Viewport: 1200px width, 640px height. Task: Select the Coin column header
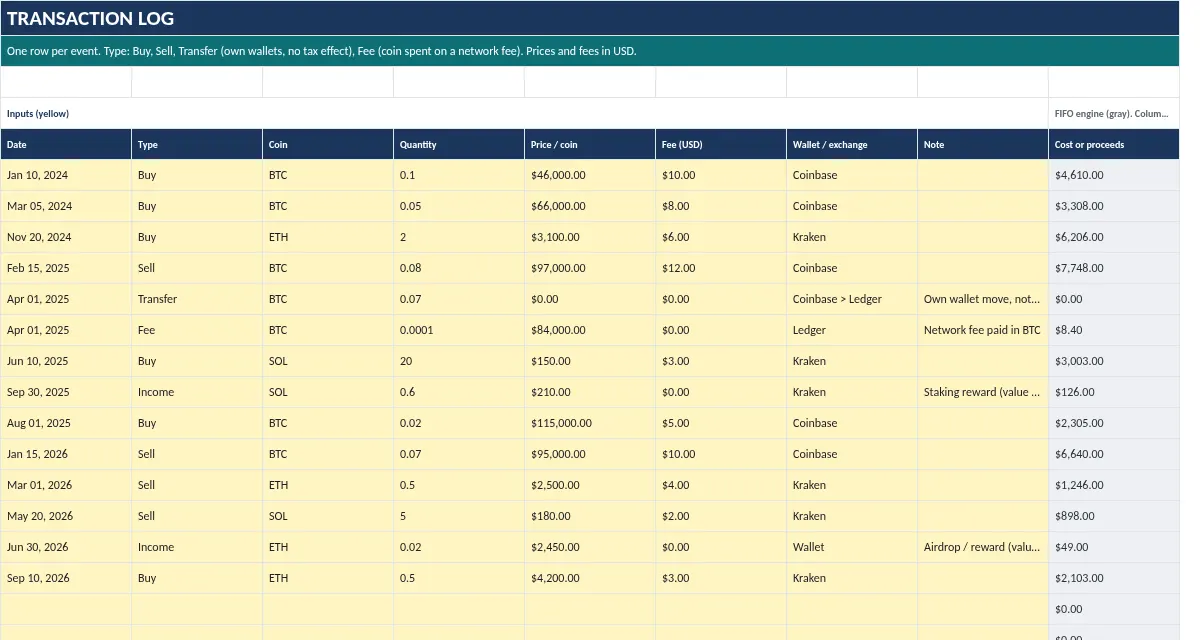(328, 144)
